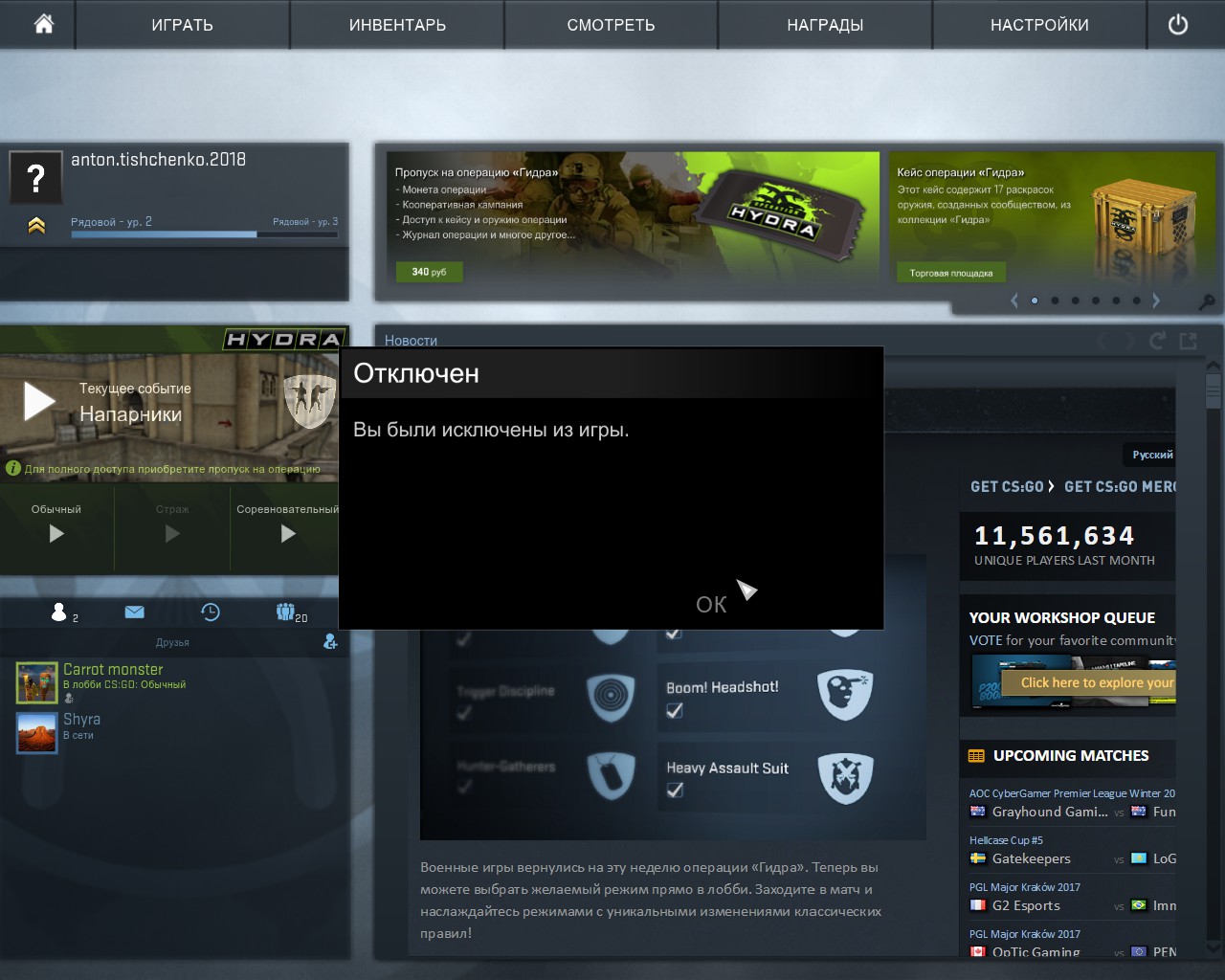Select the fourth store carousel dot
1225x980 pixels.
(x=1096, y=301)
